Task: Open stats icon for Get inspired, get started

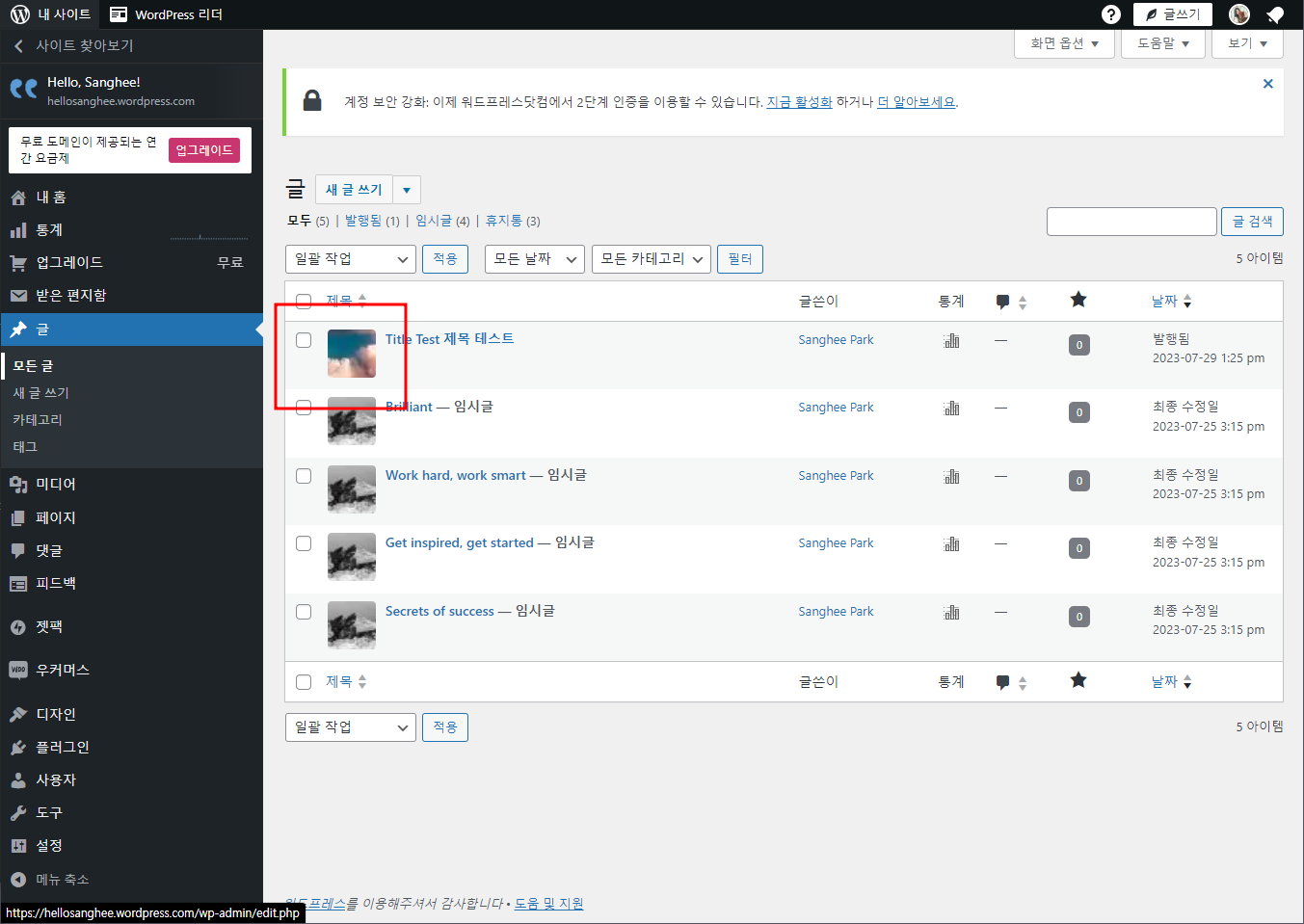Action: coord(952,543)
